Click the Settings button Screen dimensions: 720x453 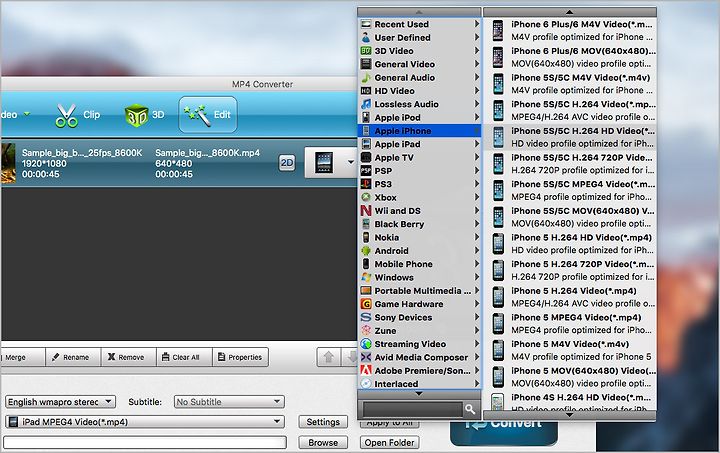point(323,422)
